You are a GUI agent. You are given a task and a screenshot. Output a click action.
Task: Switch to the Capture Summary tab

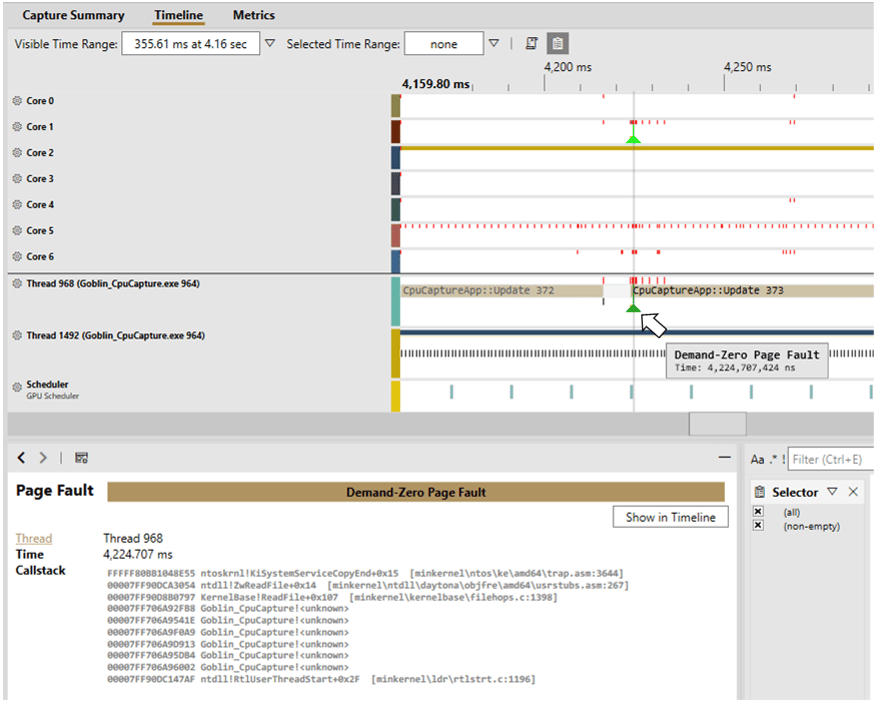pos(74,15)
